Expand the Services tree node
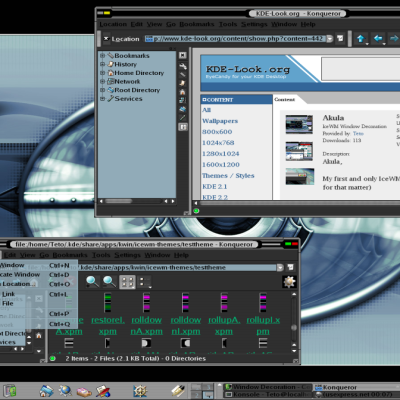The image size is (400, 400). tap(103, 99)
